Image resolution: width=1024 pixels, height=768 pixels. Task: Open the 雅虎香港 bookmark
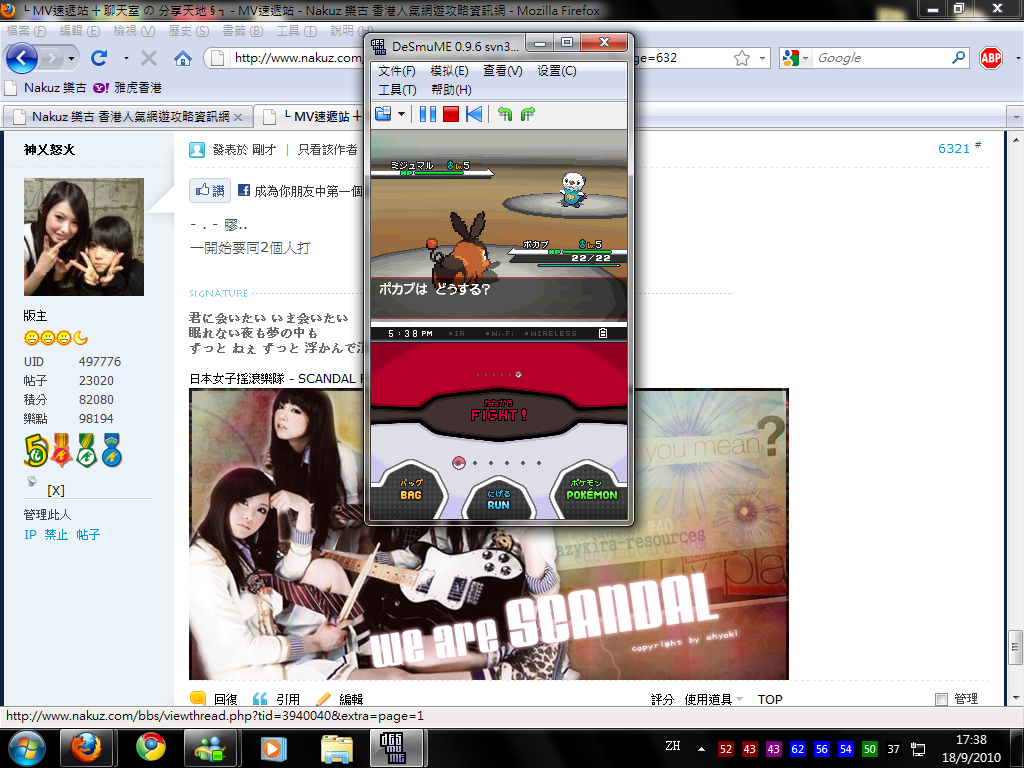tap(127, 88)
